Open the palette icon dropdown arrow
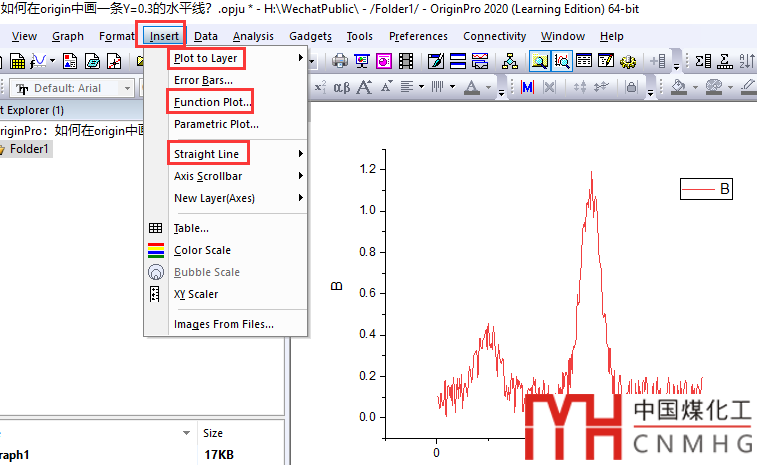The image size is (757, 465). [x=730, y=87]
